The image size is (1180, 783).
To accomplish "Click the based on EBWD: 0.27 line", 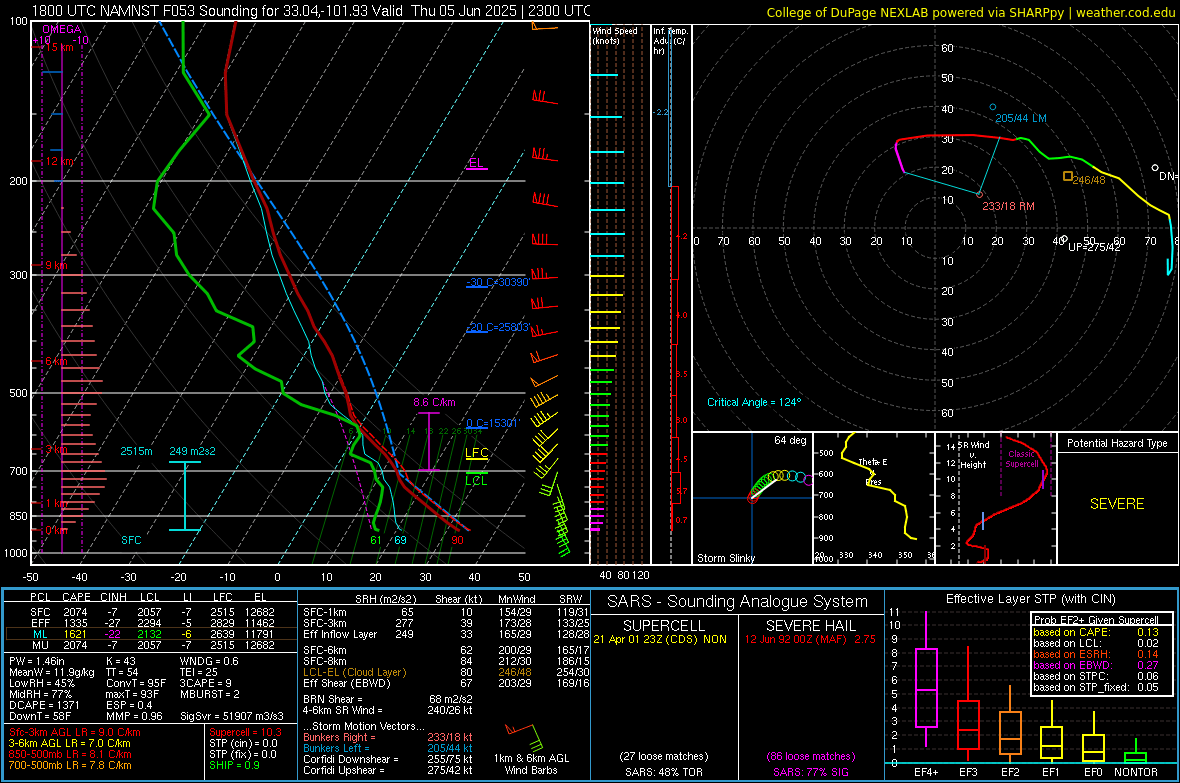I will click(1096, 666).
